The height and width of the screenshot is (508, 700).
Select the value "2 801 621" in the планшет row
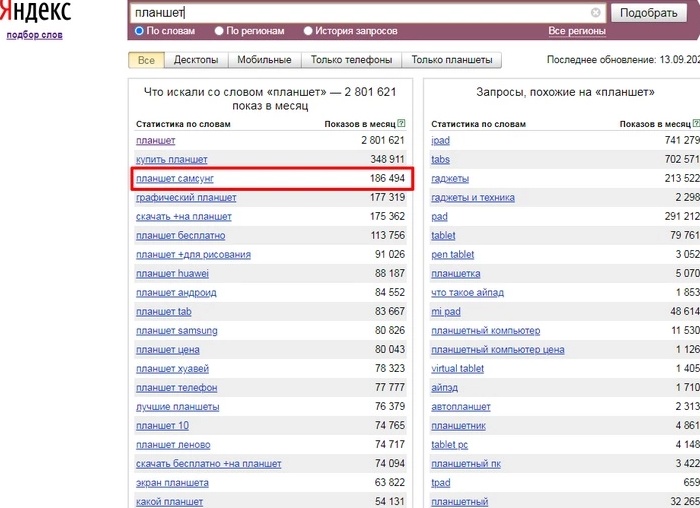pyautogui.click(x=383, y=140)
